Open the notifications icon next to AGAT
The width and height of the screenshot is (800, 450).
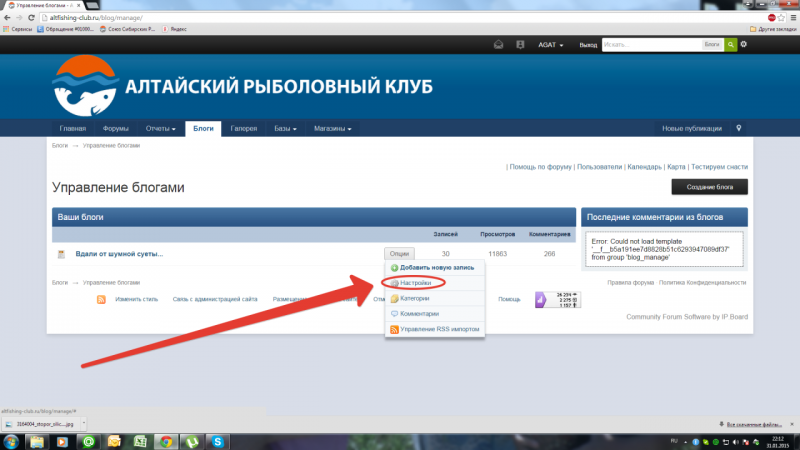pyautogui.click(x=520, y=45)
